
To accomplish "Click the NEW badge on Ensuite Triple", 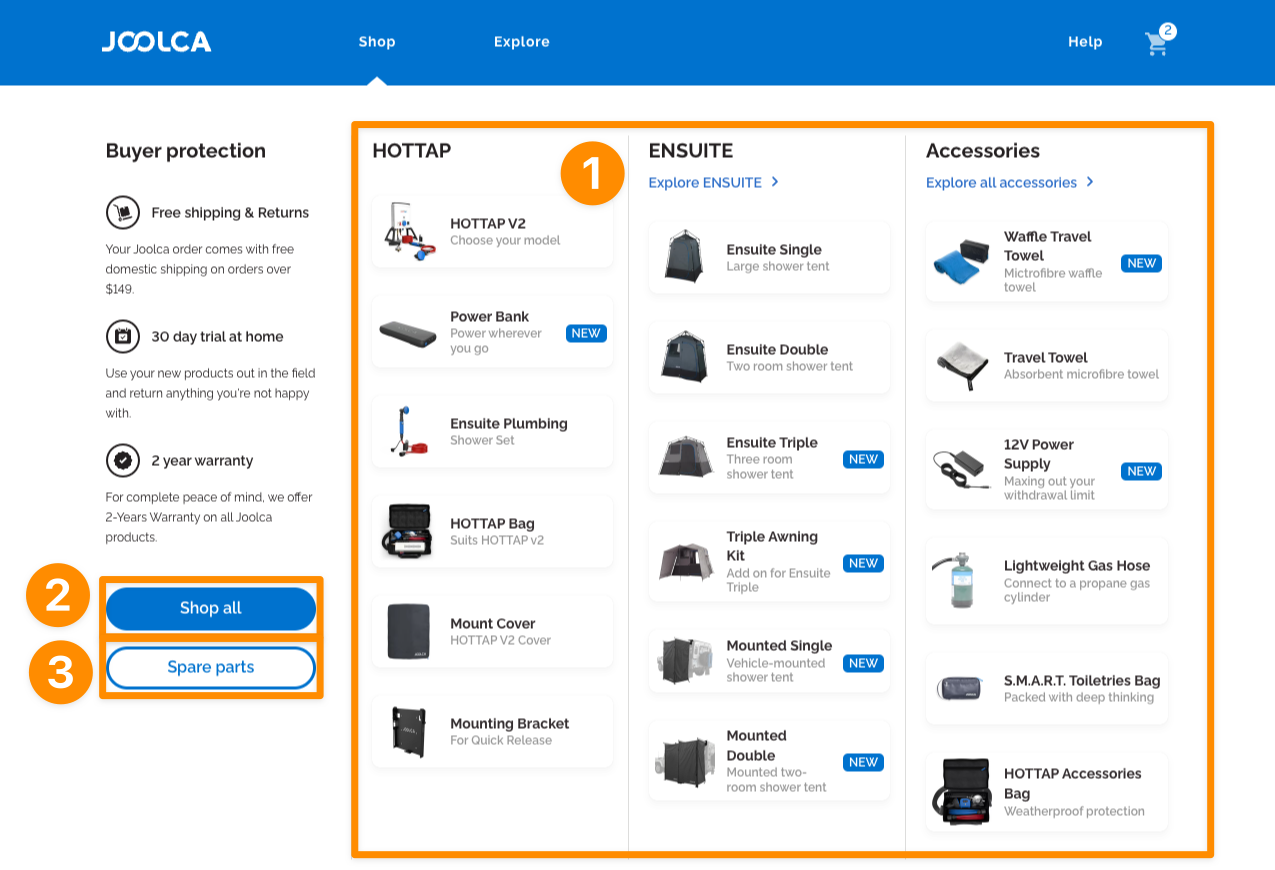I will click(863, 459).
